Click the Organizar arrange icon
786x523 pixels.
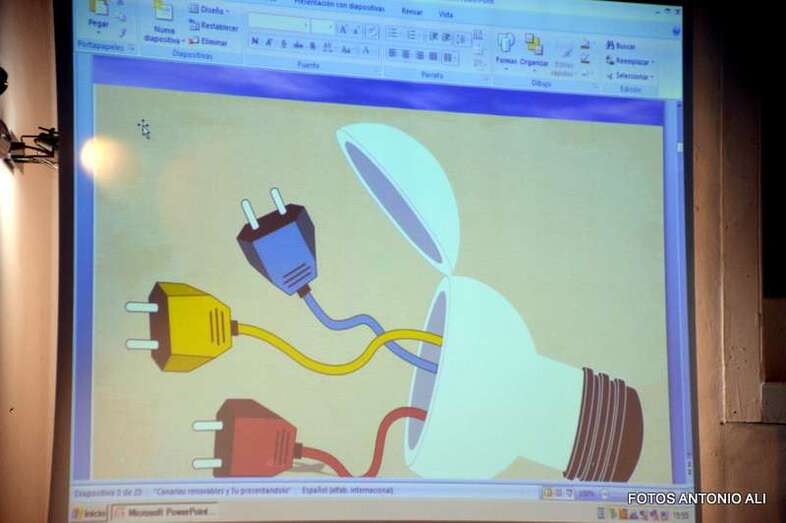pos(534,45)
